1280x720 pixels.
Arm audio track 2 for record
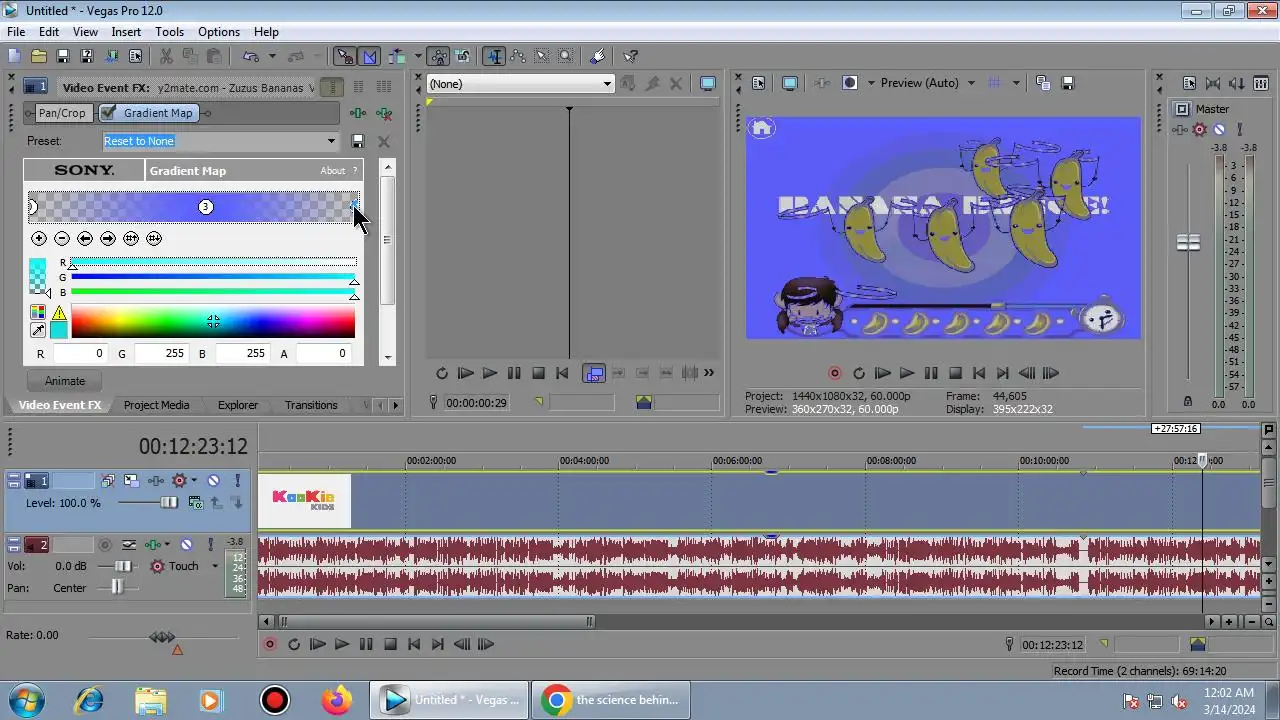coord(105,545)
